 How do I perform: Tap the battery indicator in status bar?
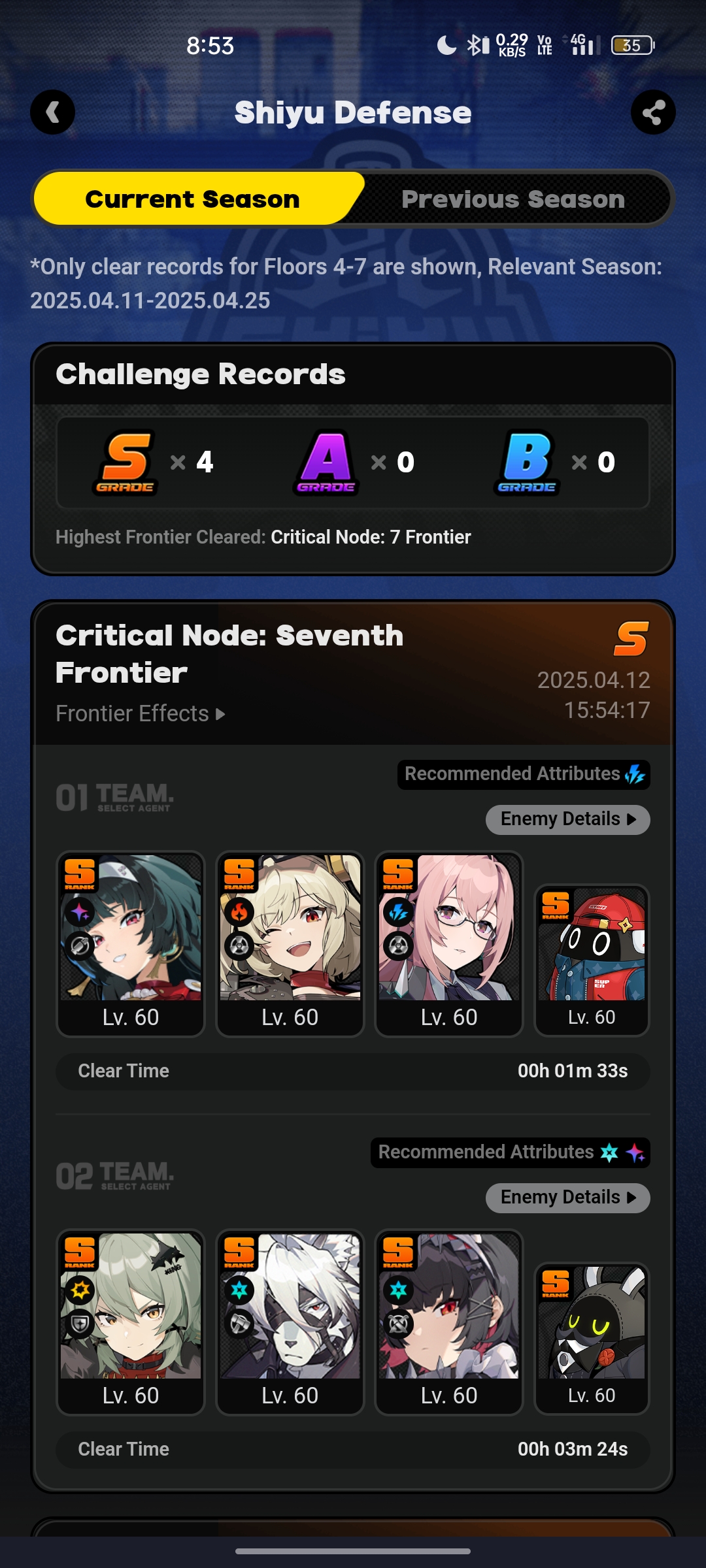click(x=633, y=45)
